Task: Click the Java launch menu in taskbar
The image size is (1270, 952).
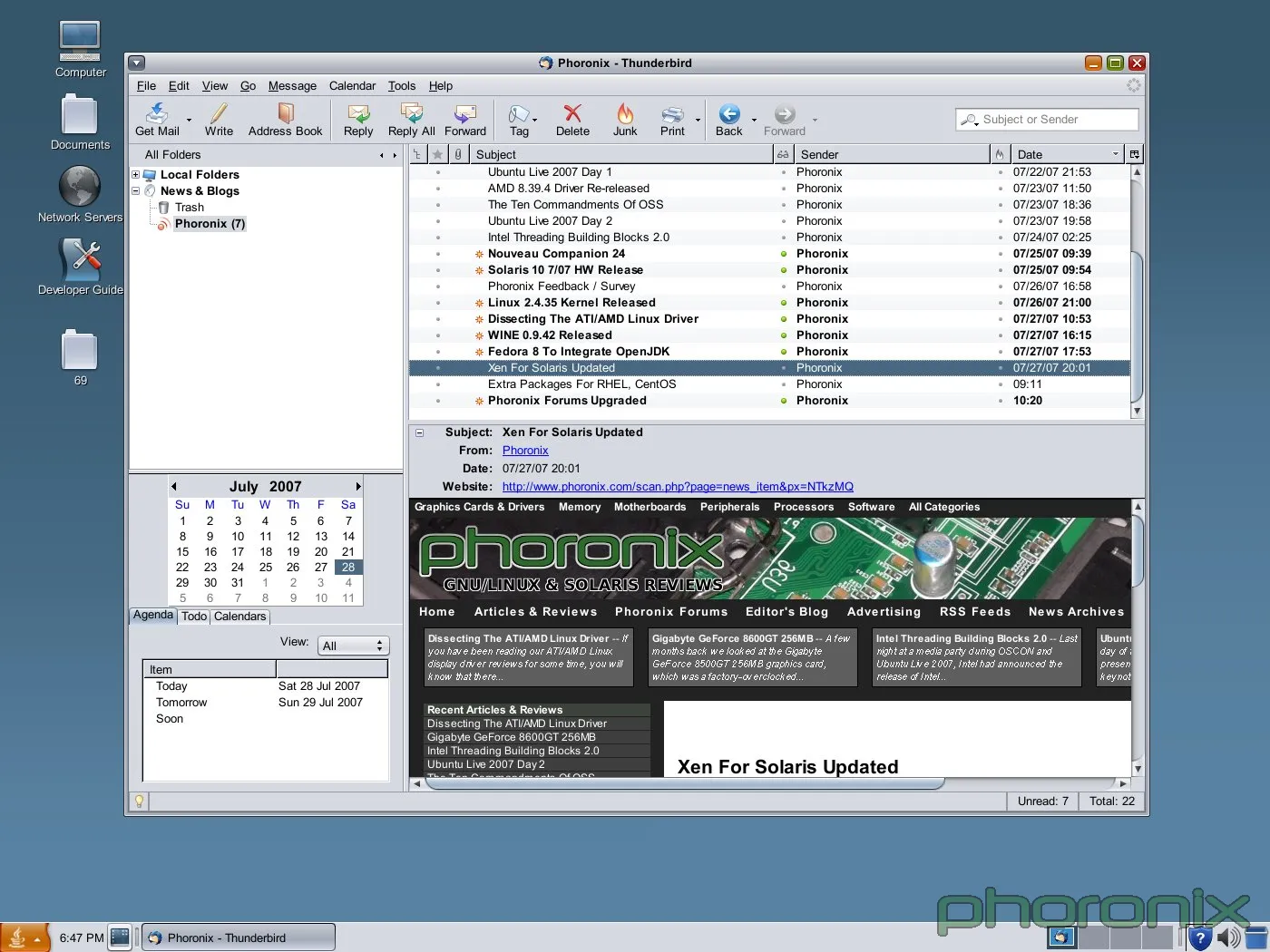Action: click(x=24, y=937)
